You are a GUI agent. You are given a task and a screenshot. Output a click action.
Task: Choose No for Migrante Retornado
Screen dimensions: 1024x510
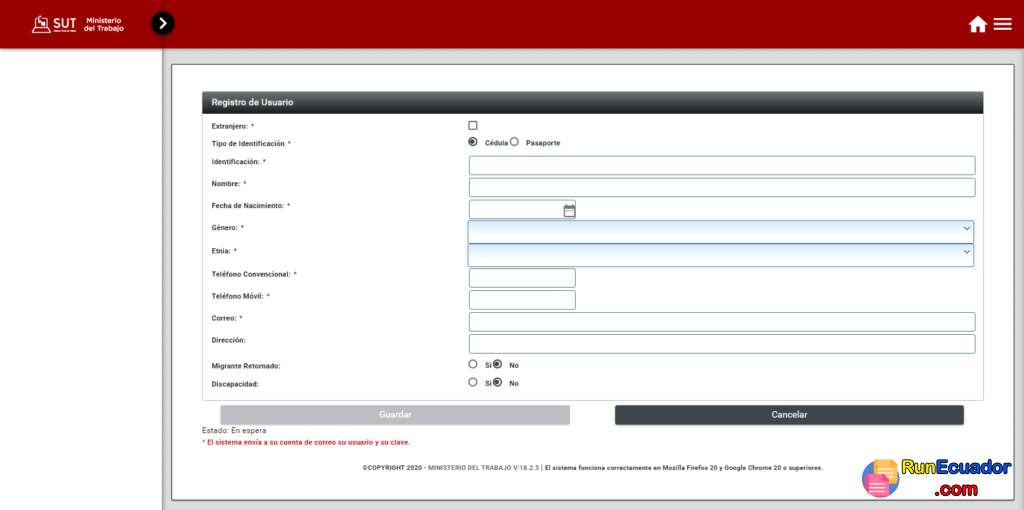click(x=498, y=364)
